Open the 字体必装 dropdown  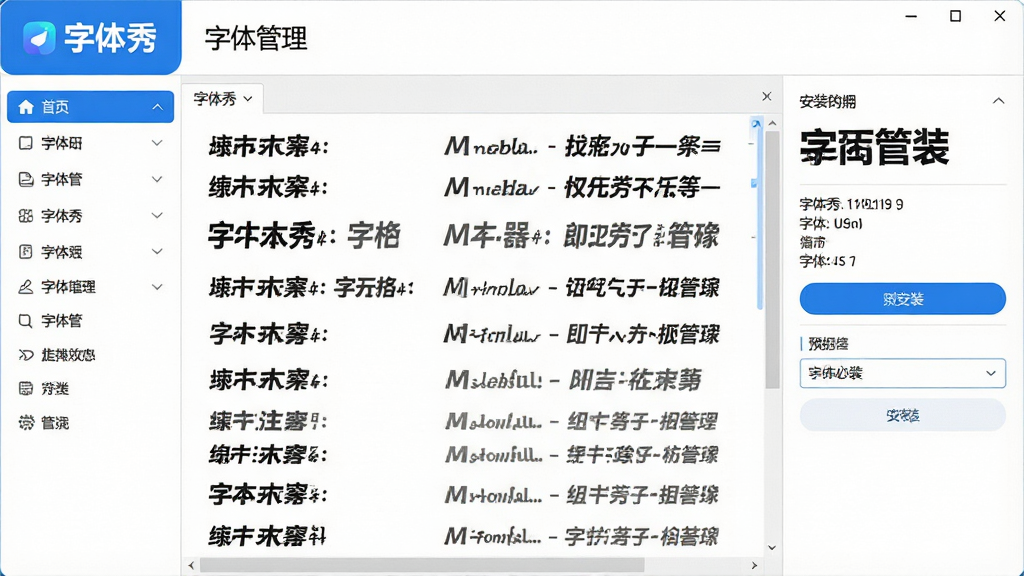tap(903, 374)
